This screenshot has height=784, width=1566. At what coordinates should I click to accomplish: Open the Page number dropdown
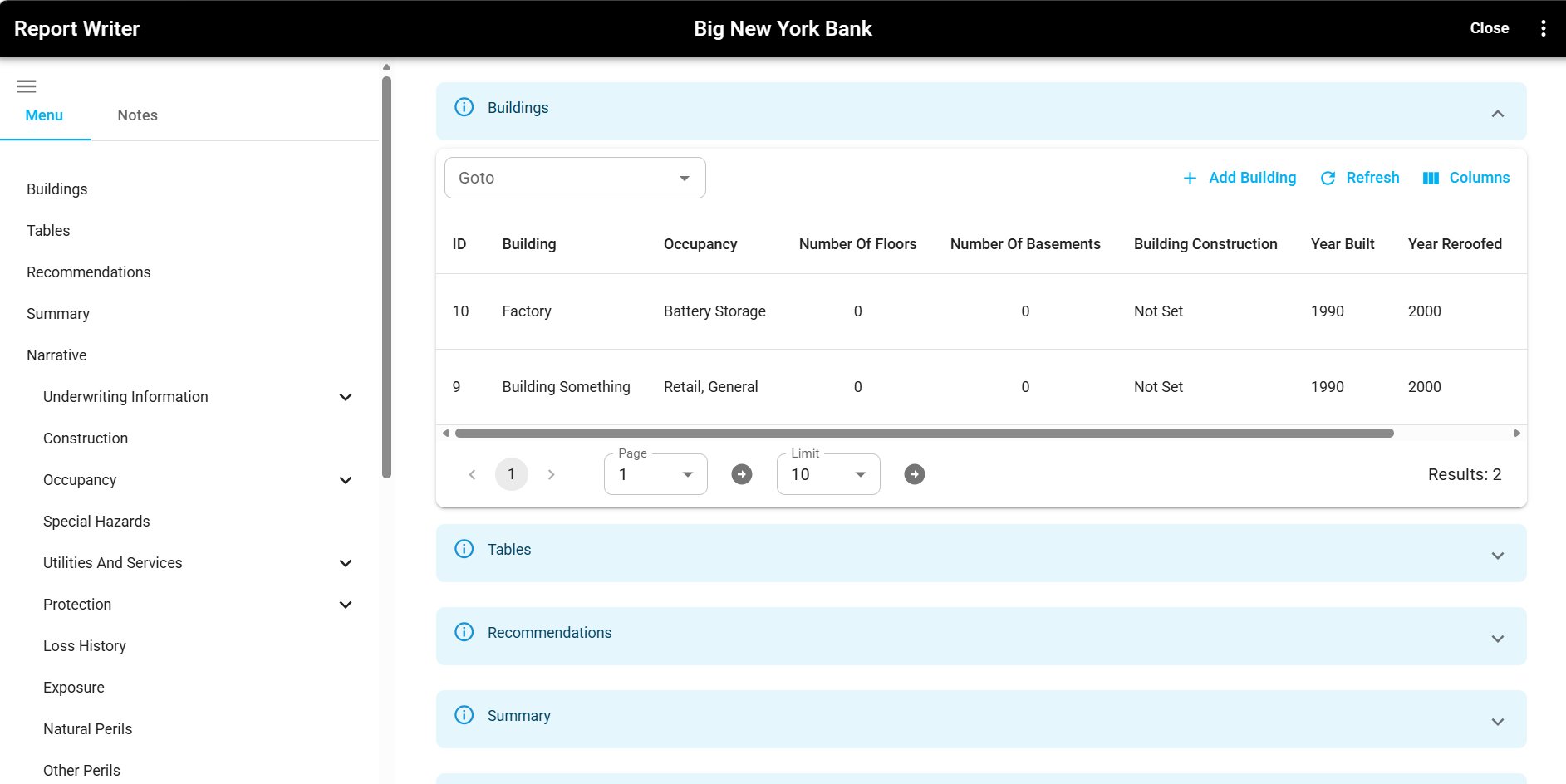click(655, 474)
